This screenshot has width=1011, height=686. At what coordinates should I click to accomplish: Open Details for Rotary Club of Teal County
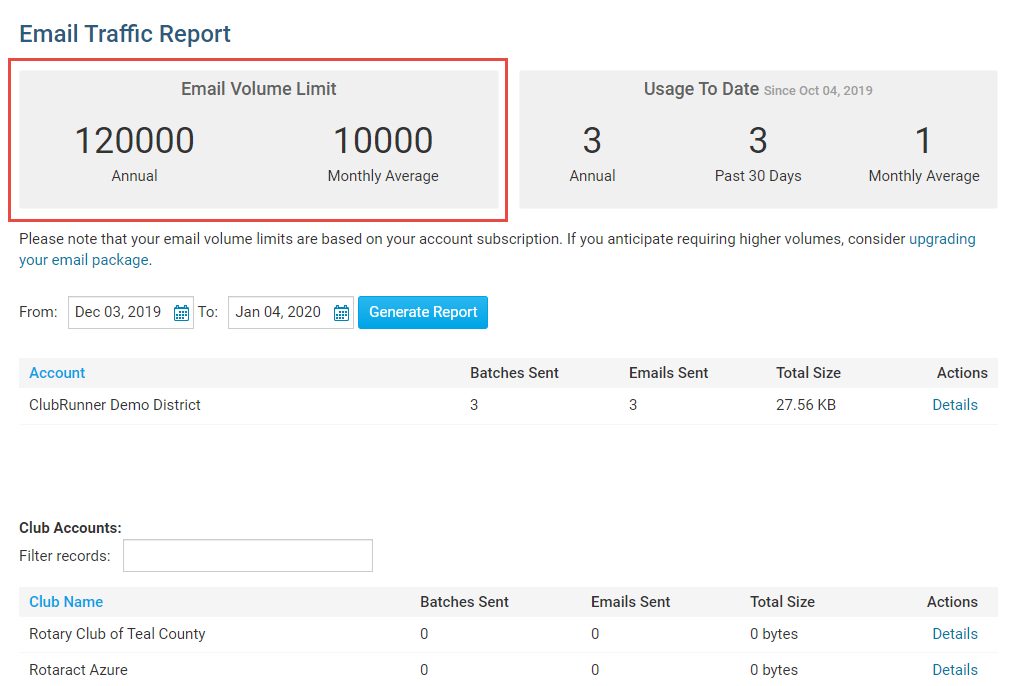coord(954,634)
